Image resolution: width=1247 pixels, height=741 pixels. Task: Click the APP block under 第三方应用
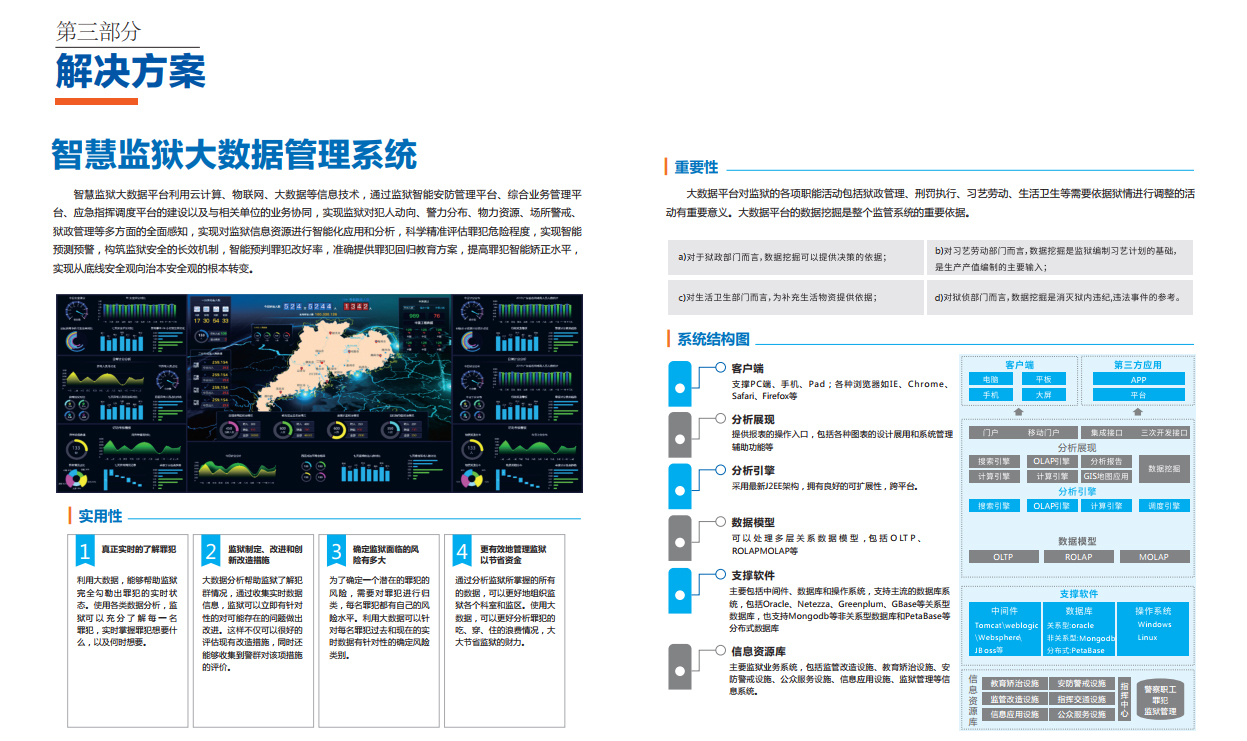coord(1138,380)
